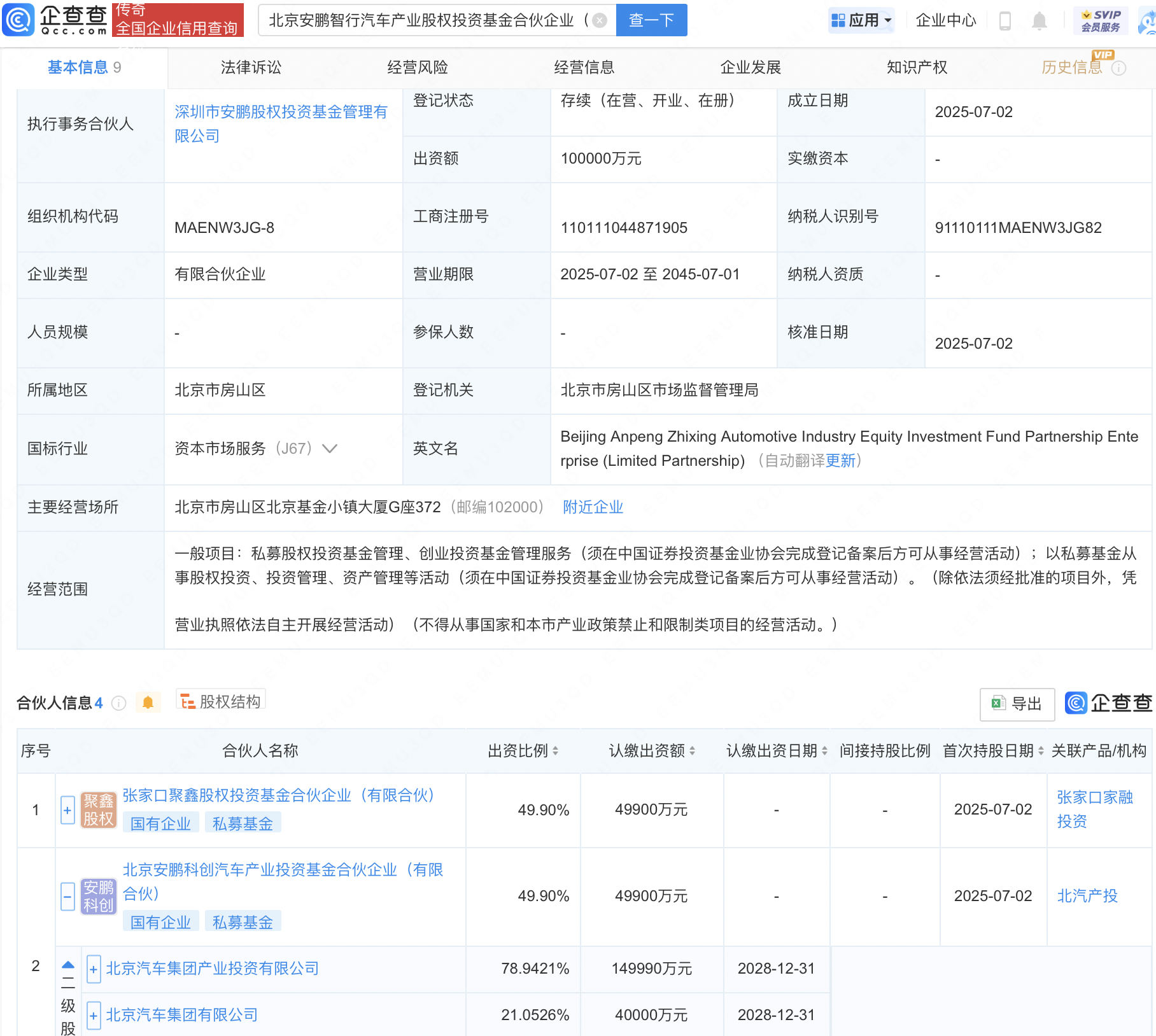Click the 北京市房山区市场监督管理局 registrar text
This screenshot has width=1156, height=1036.
[659, 390]
